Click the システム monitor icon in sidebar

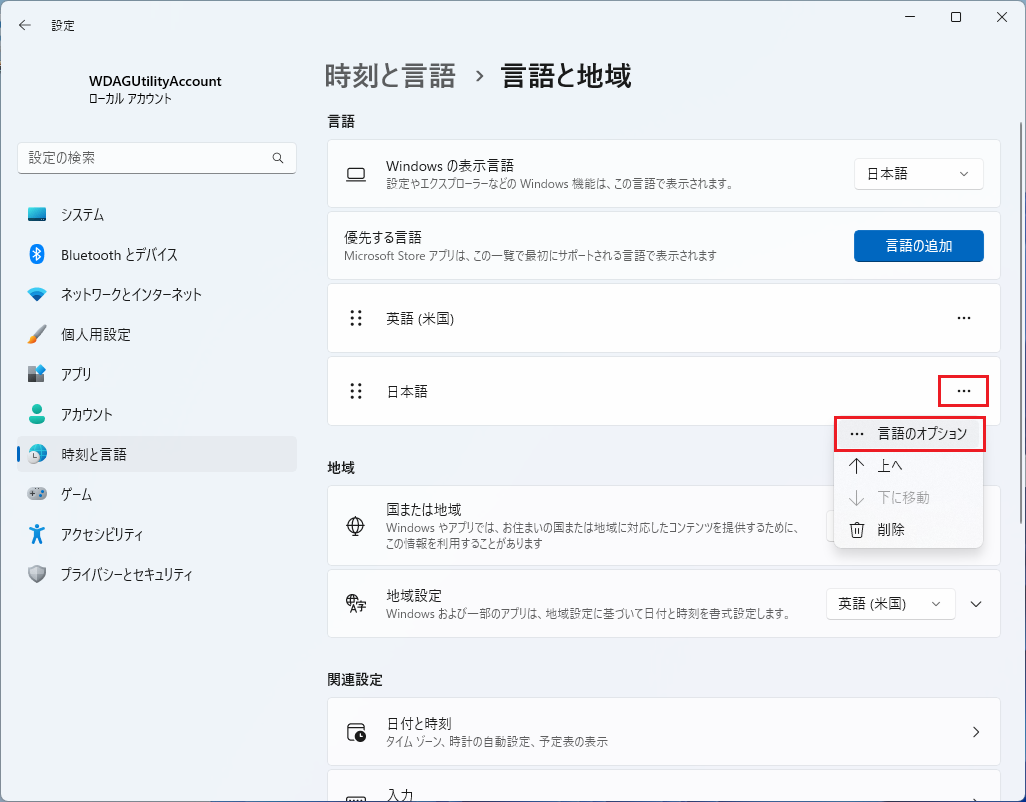pyautogui.click(x=37, y=215)
